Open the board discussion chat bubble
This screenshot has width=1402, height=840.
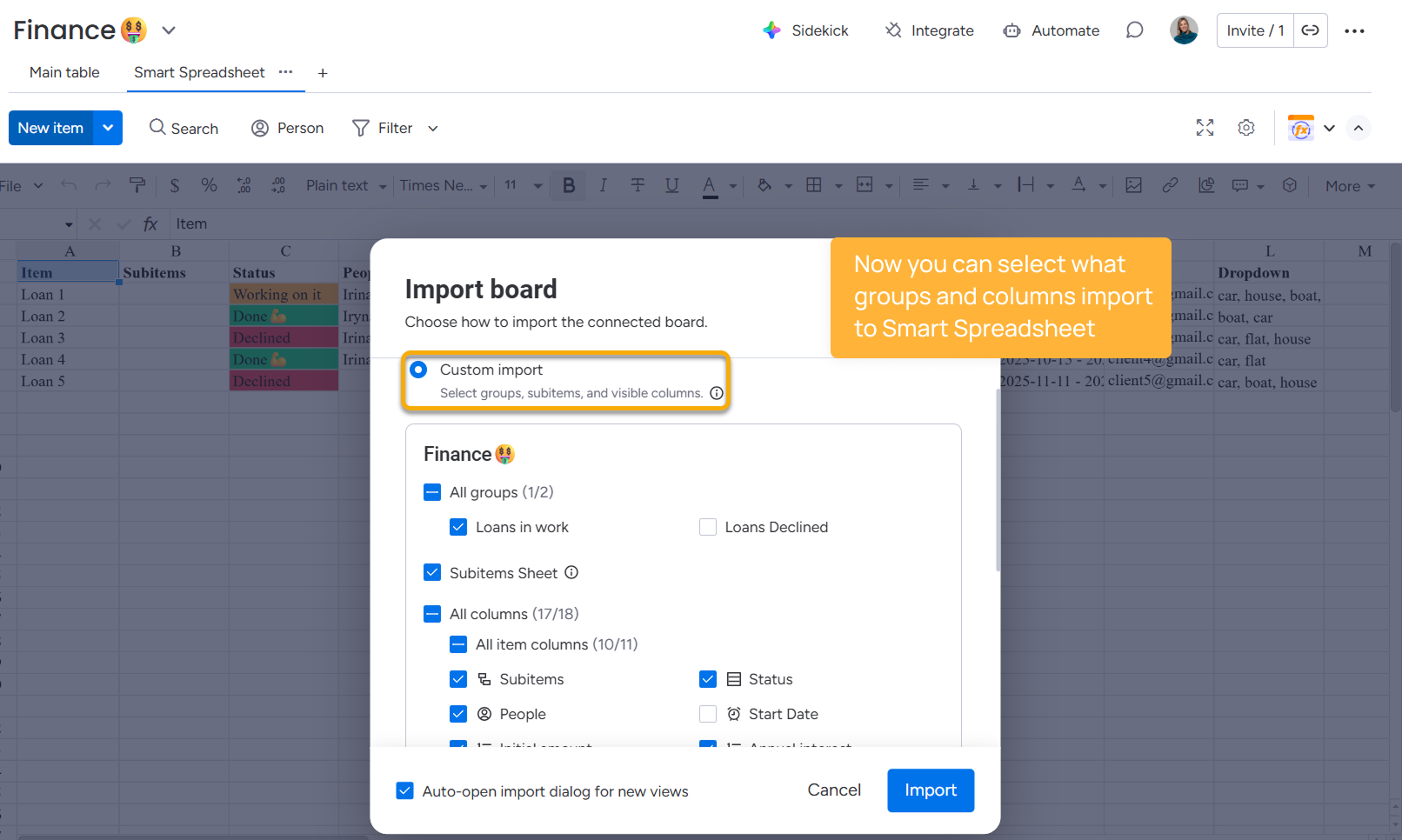click(x=1134, y=30)
